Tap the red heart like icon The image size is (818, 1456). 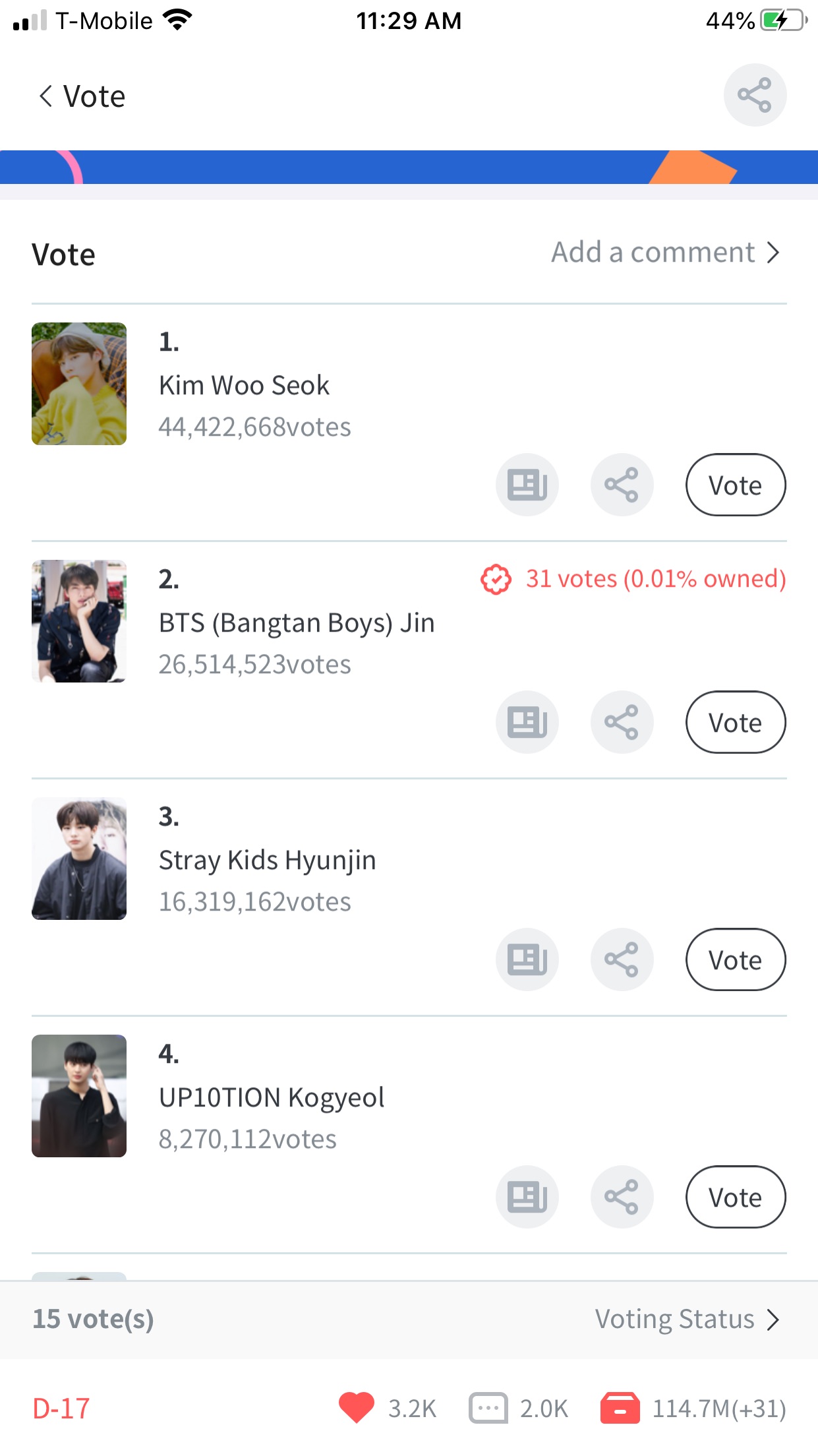tap(356, 1408)
